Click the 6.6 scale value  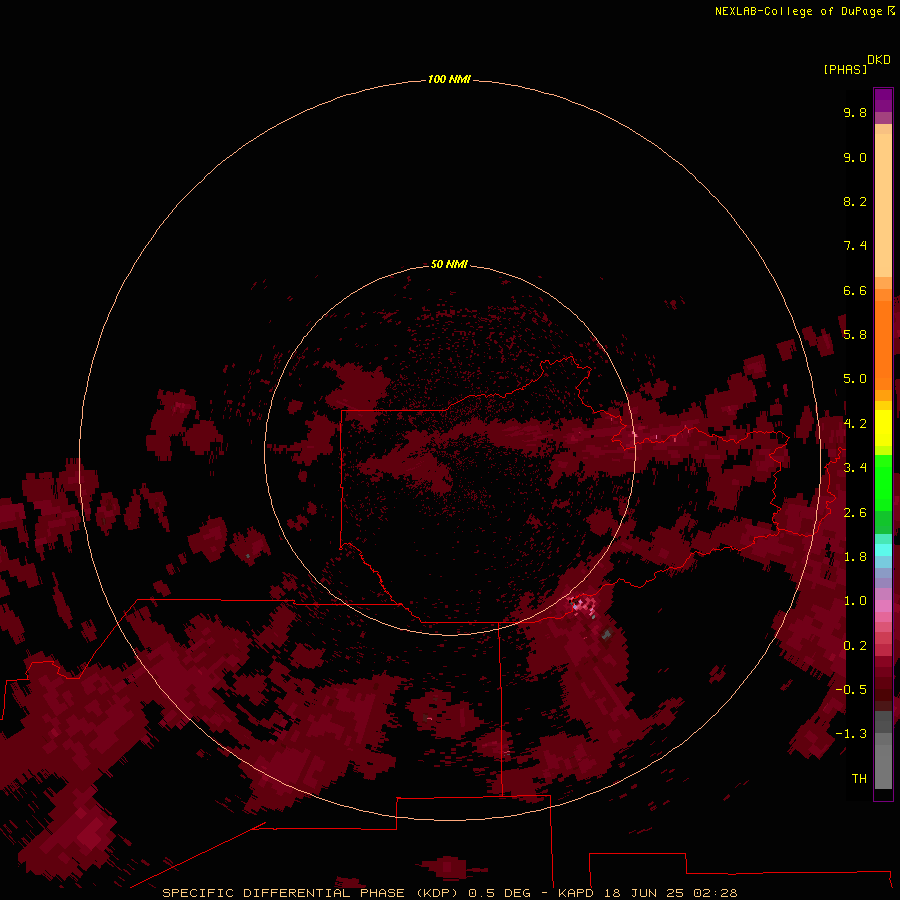point(855,290)
